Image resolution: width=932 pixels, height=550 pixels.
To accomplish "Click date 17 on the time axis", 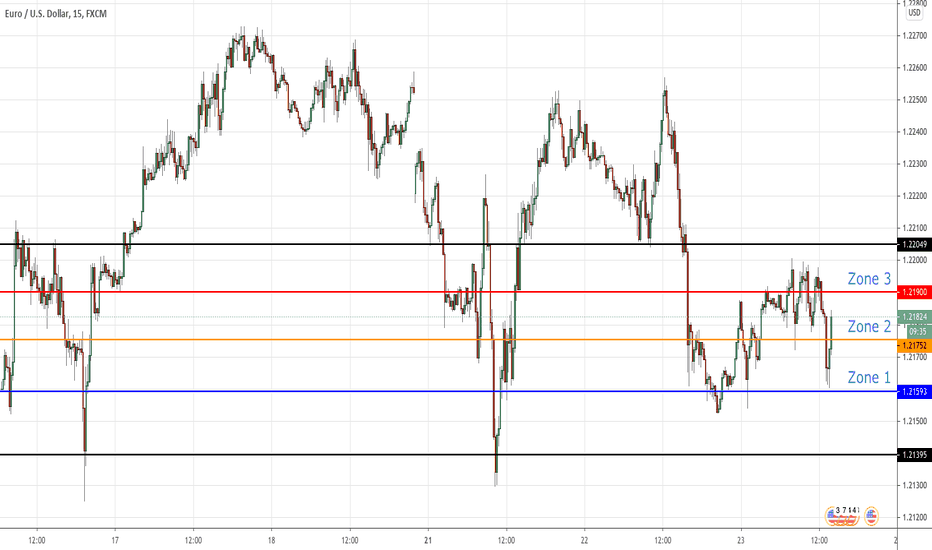I will tap(115, 540).
